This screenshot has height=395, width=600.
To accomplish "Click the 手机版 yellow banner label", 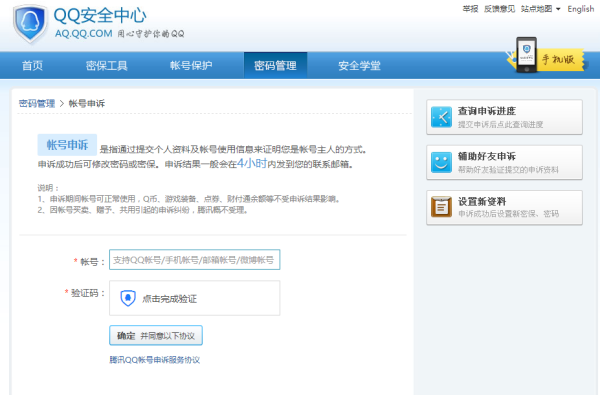I will (x=558, y=60).
